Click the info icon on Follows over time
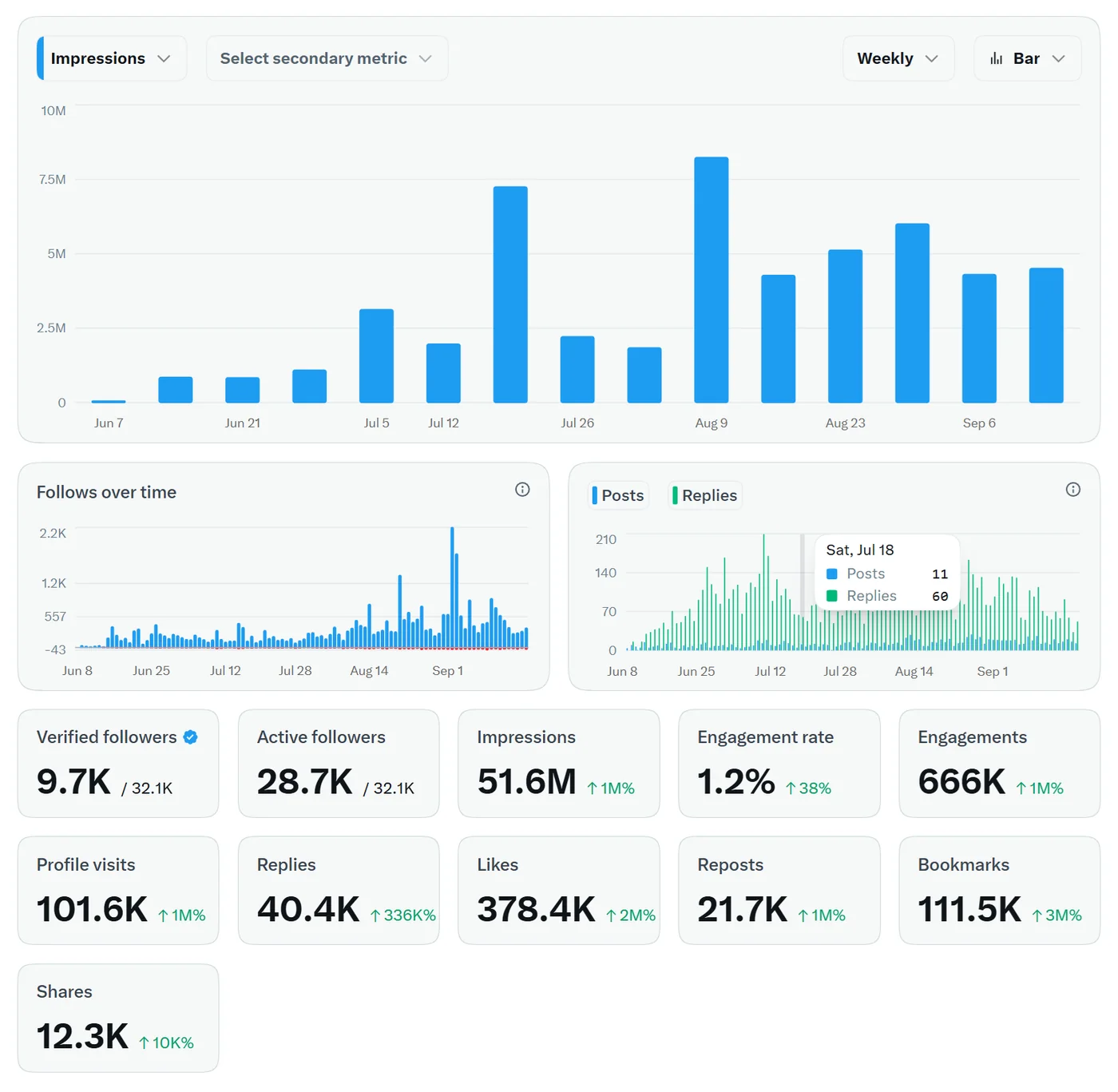The image size is (1118, 1092). click(522, 490)
